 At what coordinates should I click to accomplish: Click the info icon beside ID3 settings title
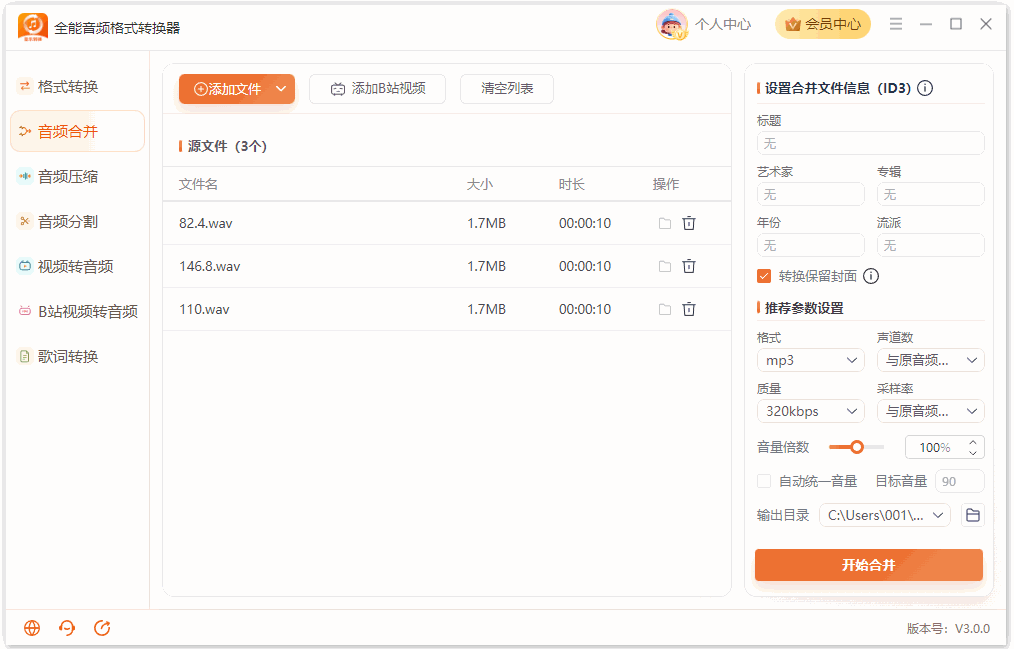925,88
